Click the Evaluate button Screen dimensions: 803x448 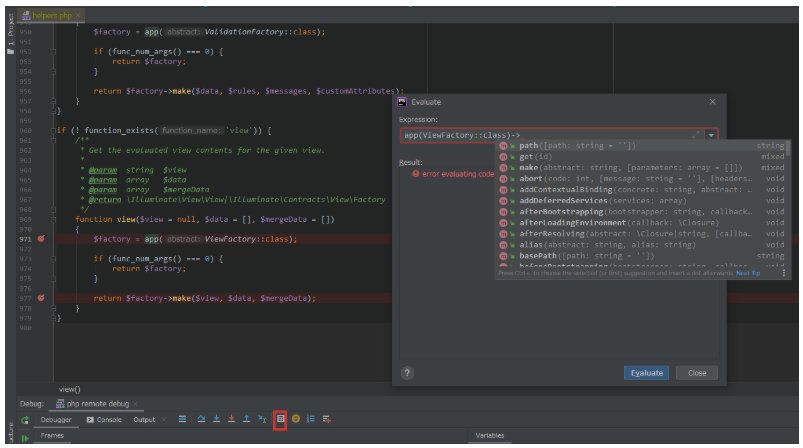[647, 373]
